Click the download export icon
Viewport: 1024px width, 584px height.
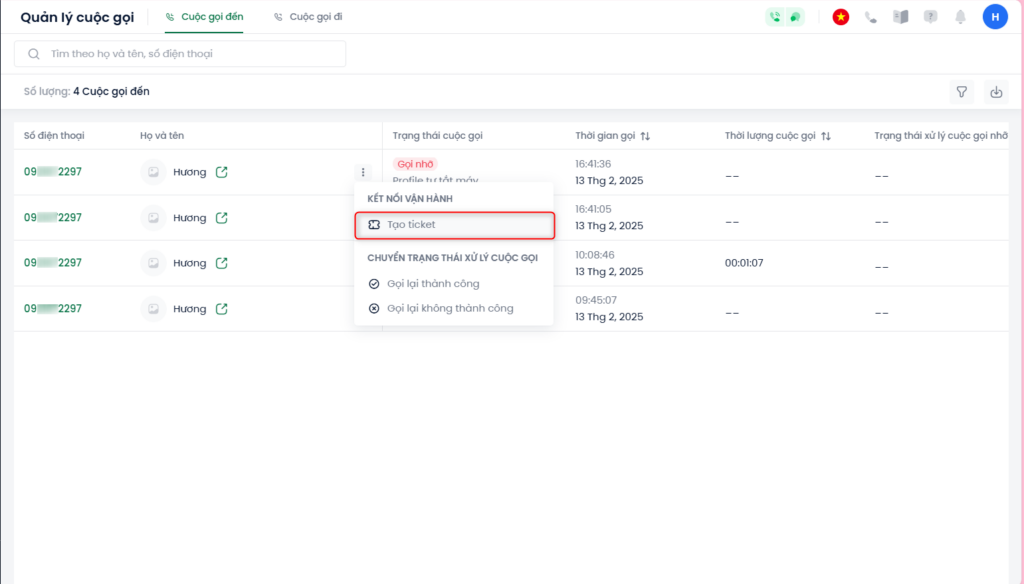pyautogui.click(x=996, y=92)
